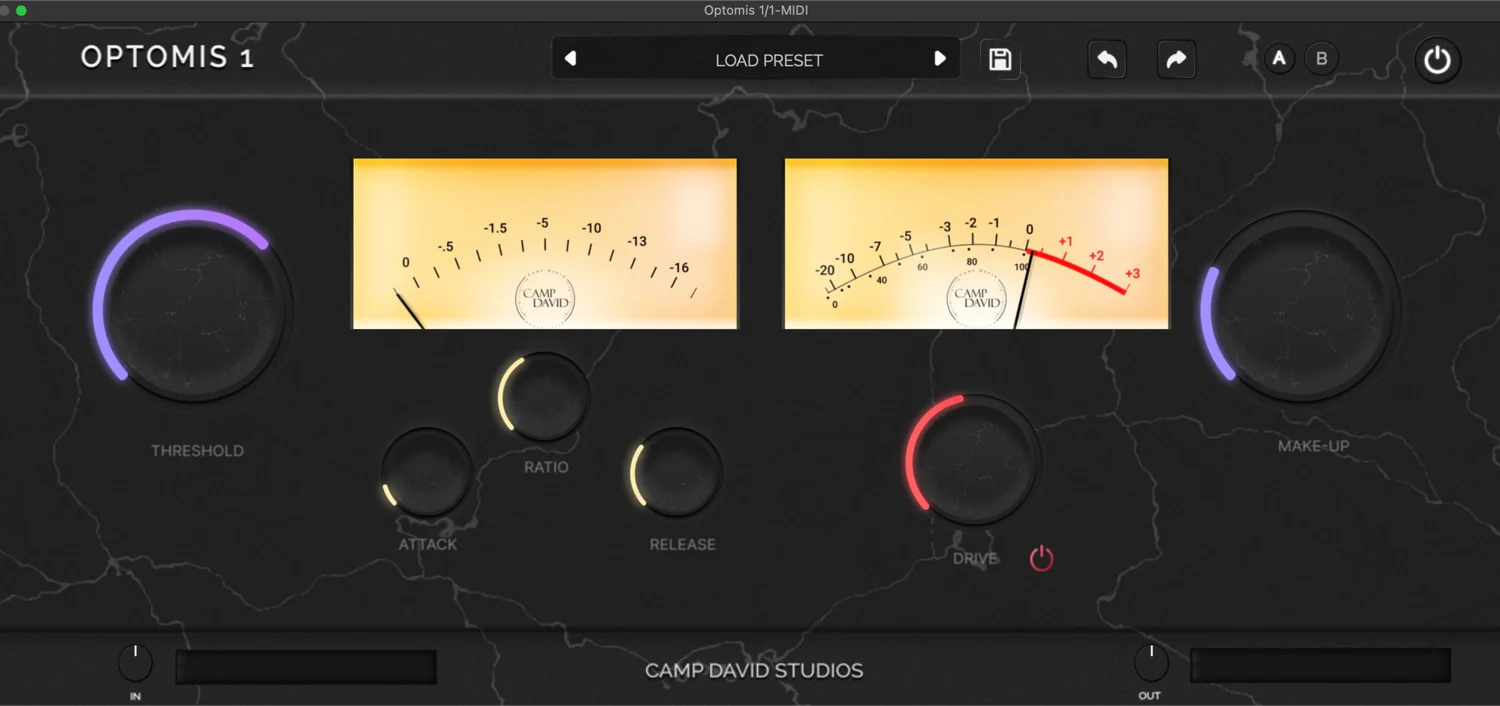Select the A comparison state
The height and width of the screenshot is (706, 1500).
tap(1278, 59)
